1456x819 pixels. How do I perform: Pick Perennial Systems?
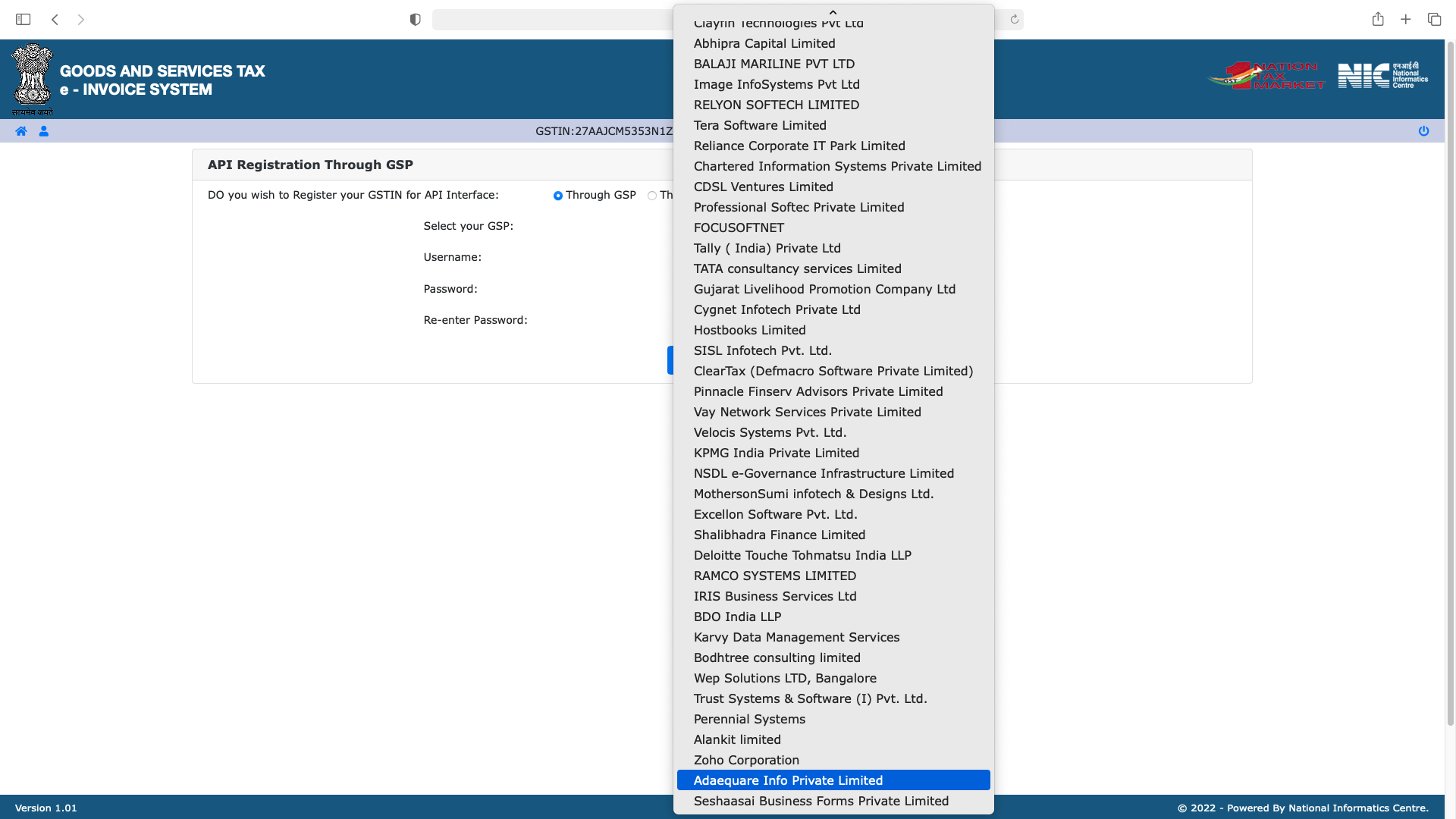[x=833, y=720]
